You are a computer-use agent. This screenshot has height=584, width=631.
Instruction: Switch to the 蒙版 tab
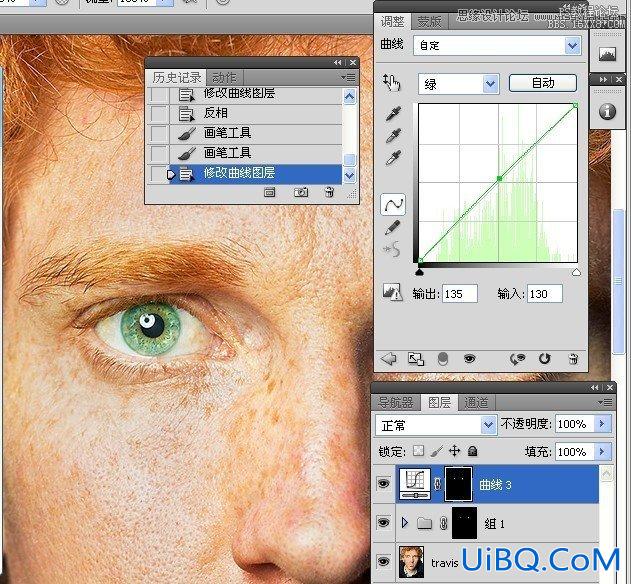click(x=429, y=21)
